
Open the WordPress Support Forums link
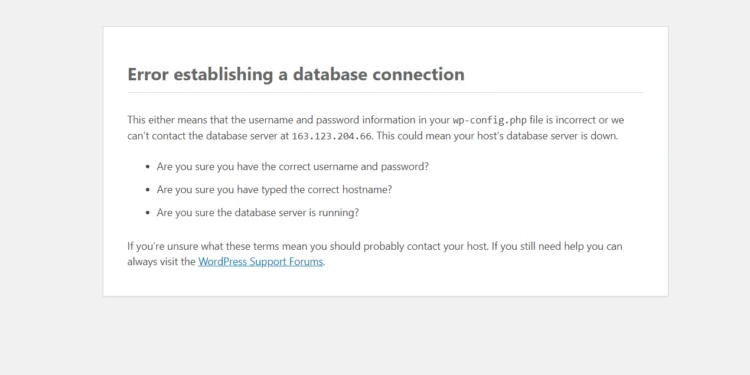261,262
